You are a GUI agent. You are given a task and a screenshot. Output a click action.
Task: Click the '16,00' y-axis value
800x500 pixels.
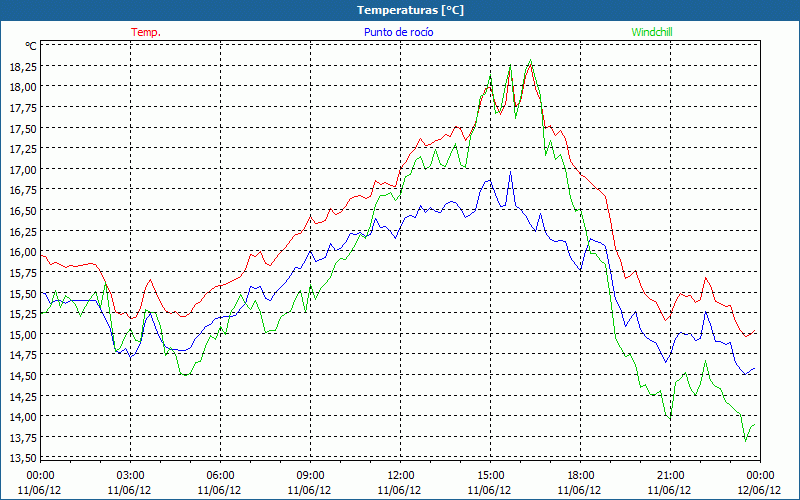pos(23,252)
